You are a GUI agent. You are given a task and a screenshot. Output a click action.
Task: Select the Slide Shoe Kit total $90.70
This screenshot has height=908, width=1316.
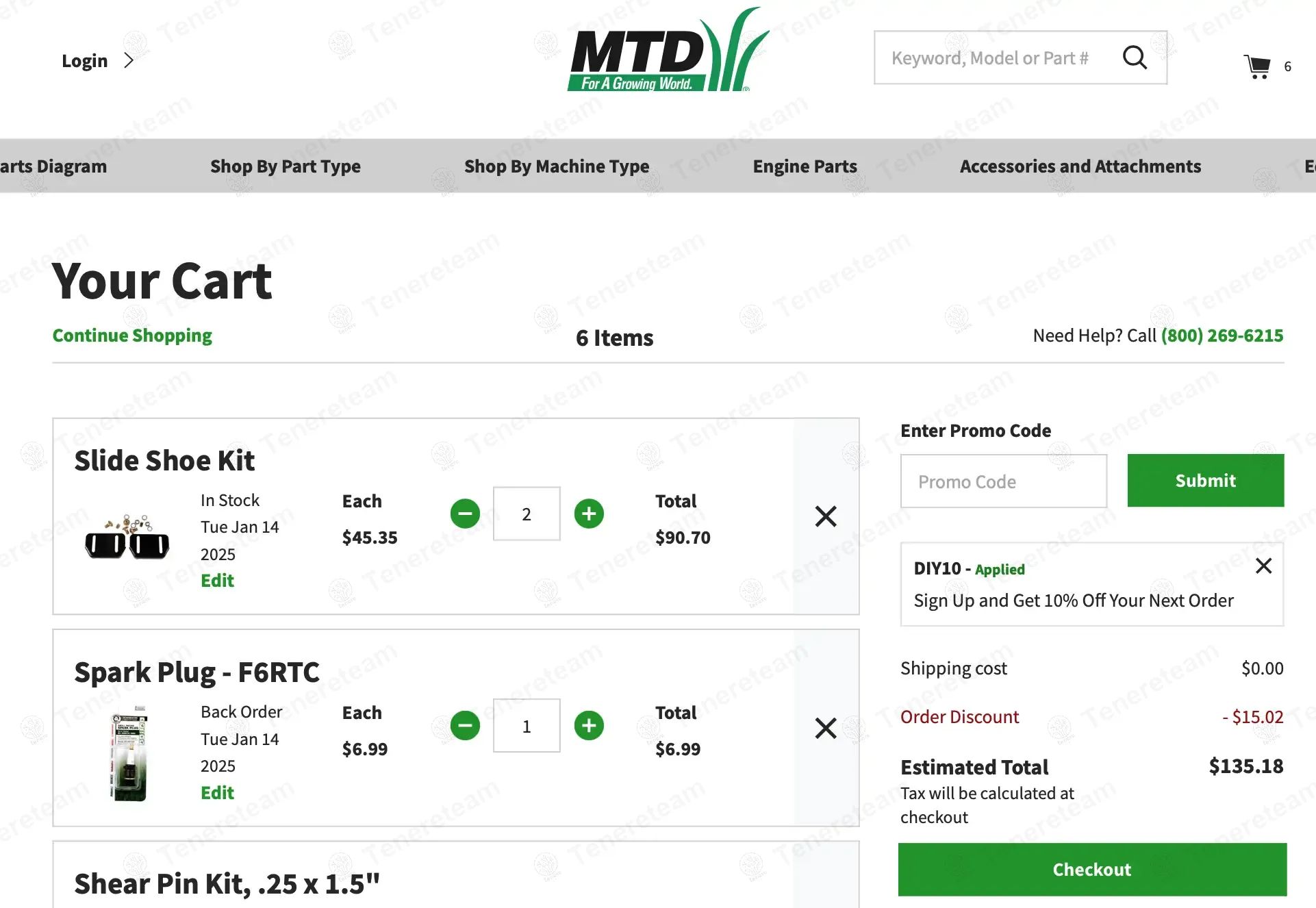683,538
